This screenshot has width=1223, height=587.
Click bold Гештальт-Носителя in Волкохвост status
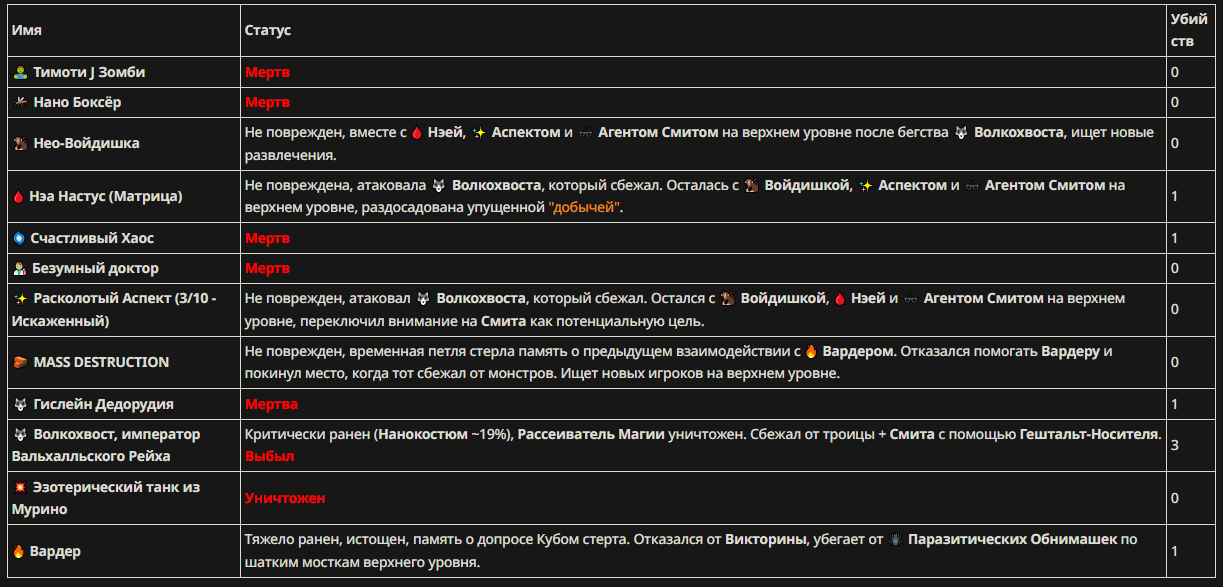1090,435
